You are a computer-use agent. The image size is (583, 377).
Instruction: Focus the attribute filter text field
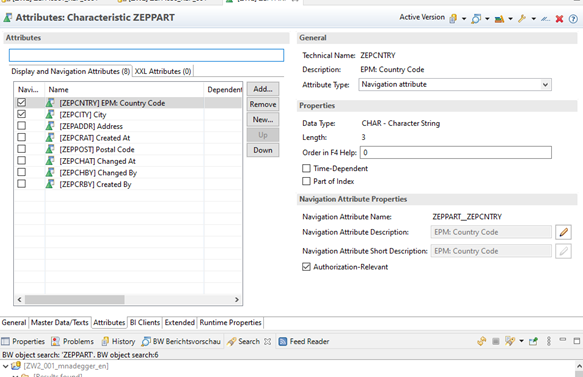click(x=146, y=55)
